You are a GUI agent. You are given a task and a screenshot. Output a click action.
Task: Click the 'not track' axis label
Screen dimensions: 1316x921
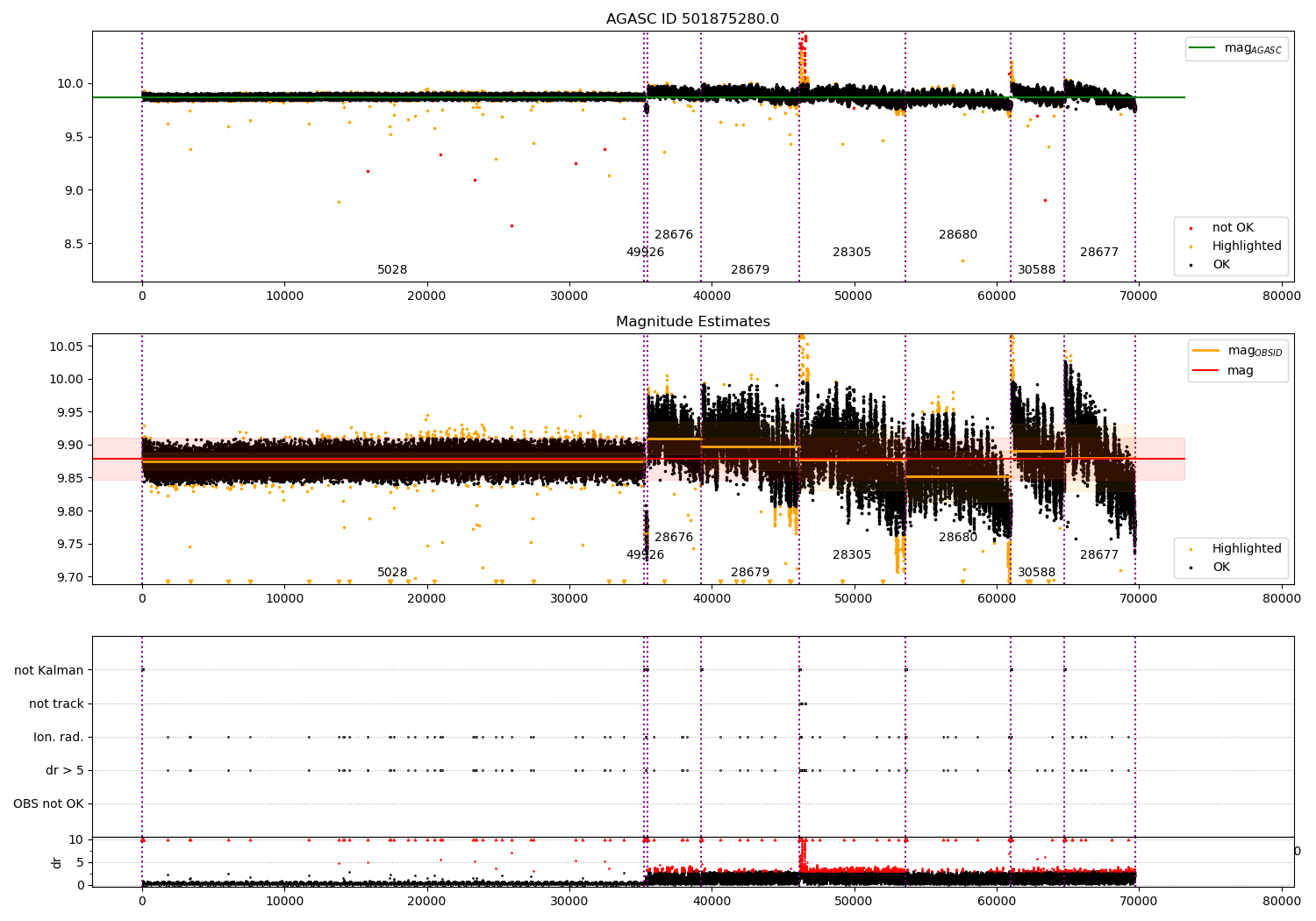56,704
